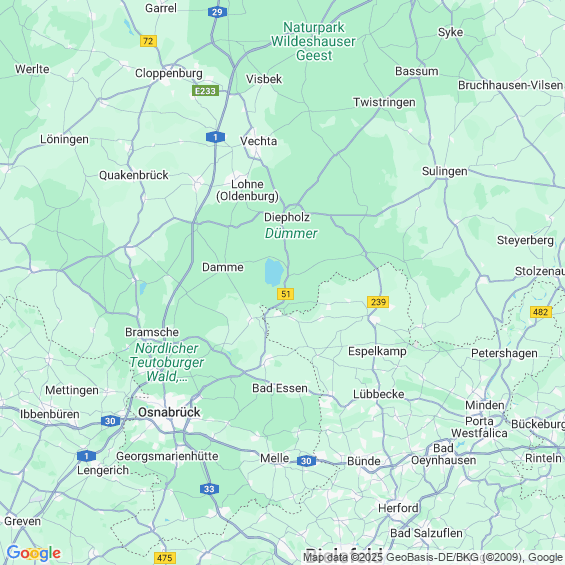Click the green E233 route shield
This screenshot has height=565, width=565.
pyautogui.click(x=205, y=91)
